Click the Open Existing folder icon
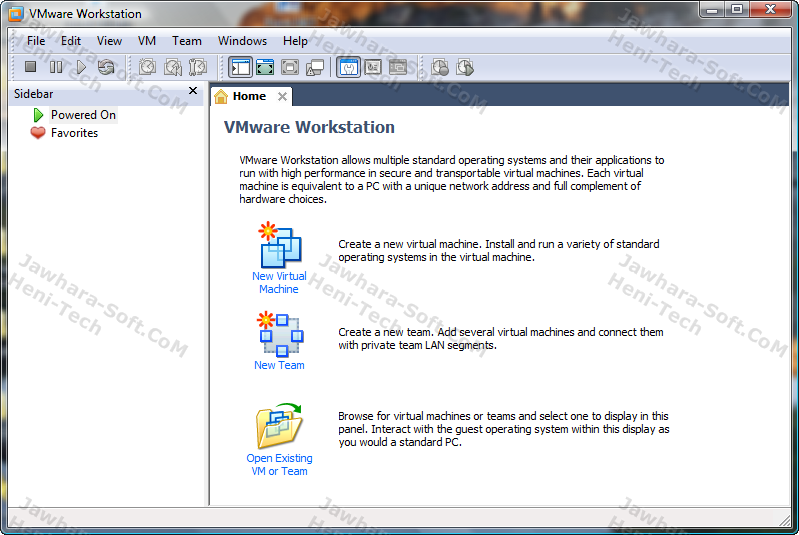The width and height of the screenshot is (799, 535). (279, 425)
